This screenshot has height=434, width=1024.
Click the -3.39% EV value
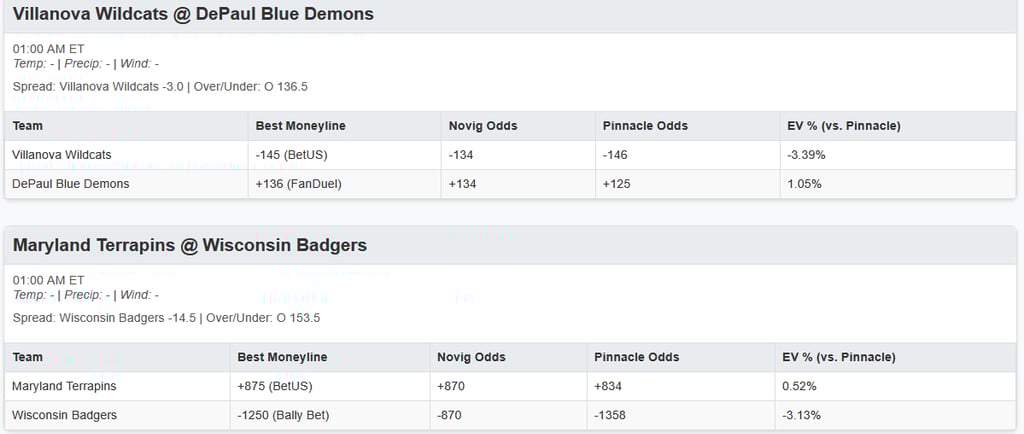806,155
